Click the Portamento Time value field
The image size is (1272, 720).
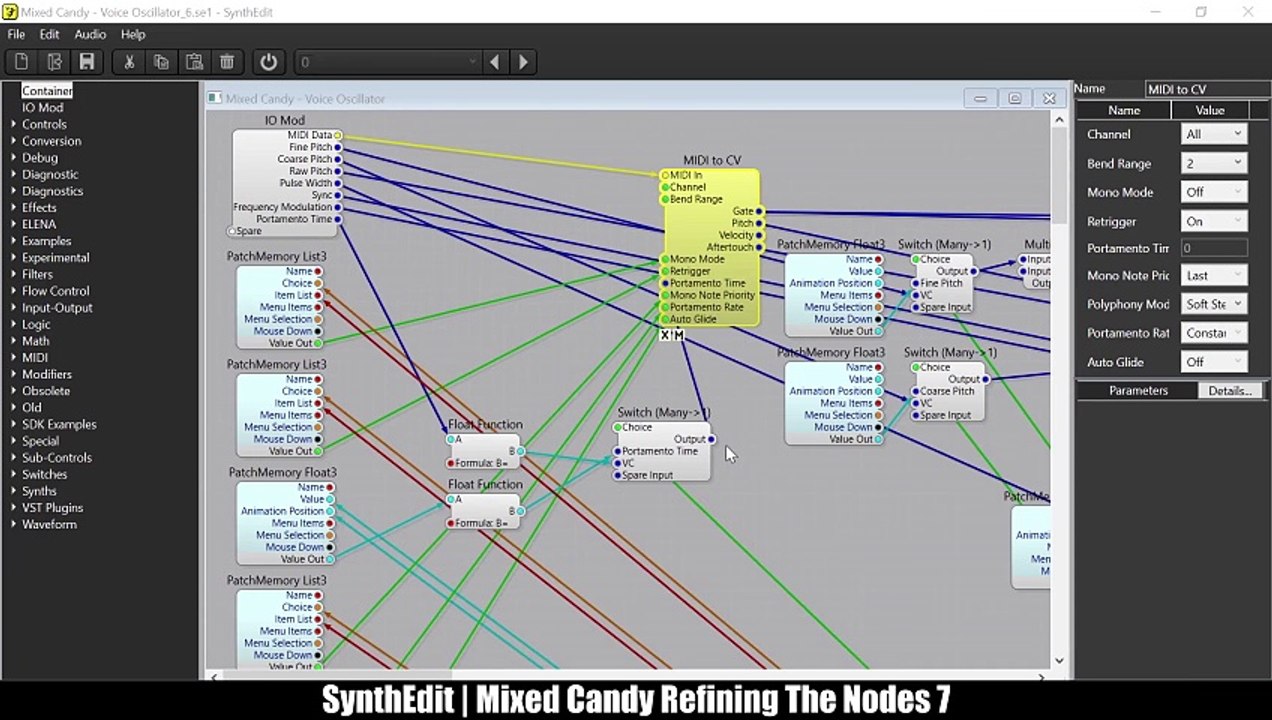point(1214,248)
